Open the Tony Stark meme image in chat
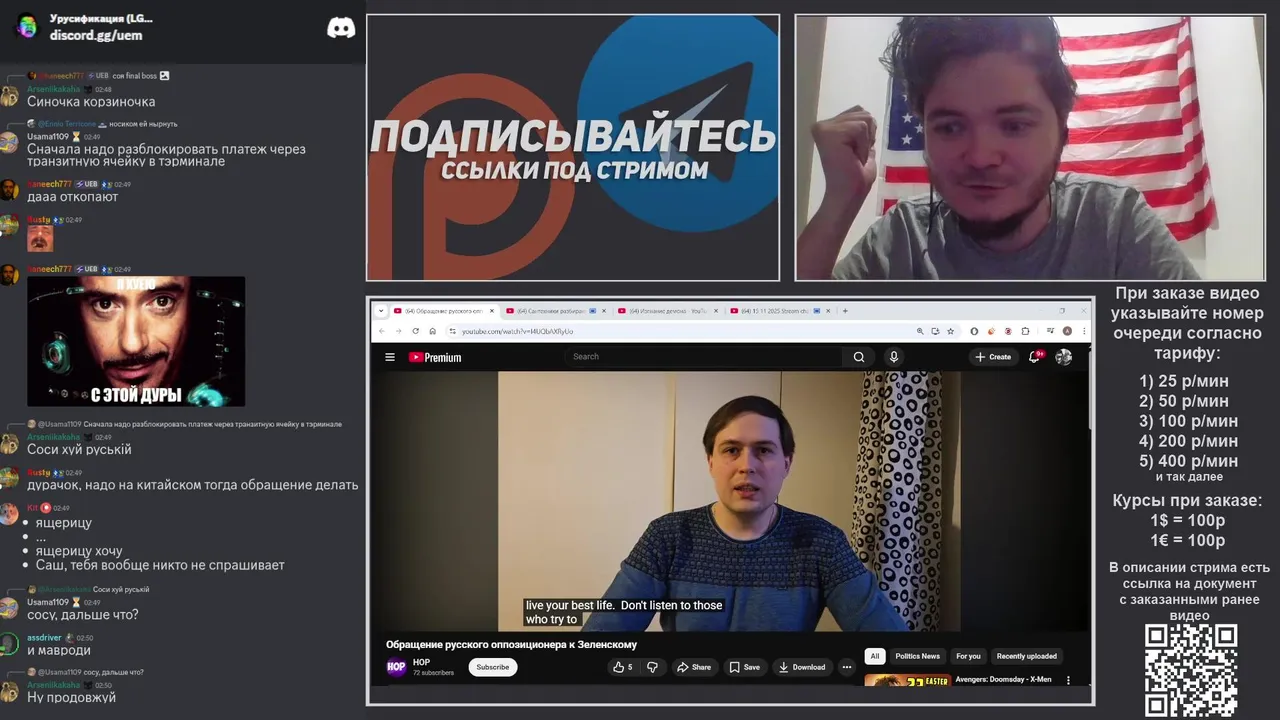1280x720 pixels. tap(136, 341)
